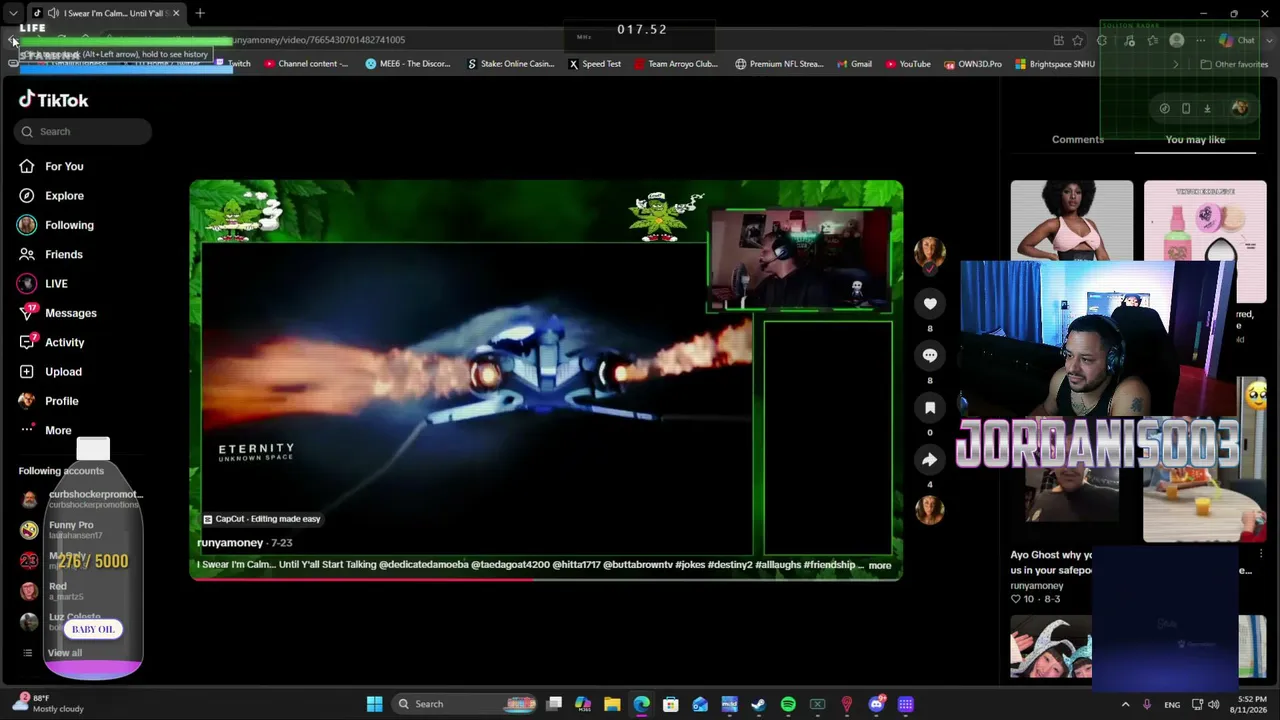Open the taskbar clock and date
Screen dimensions: 1280x720
1251,704
